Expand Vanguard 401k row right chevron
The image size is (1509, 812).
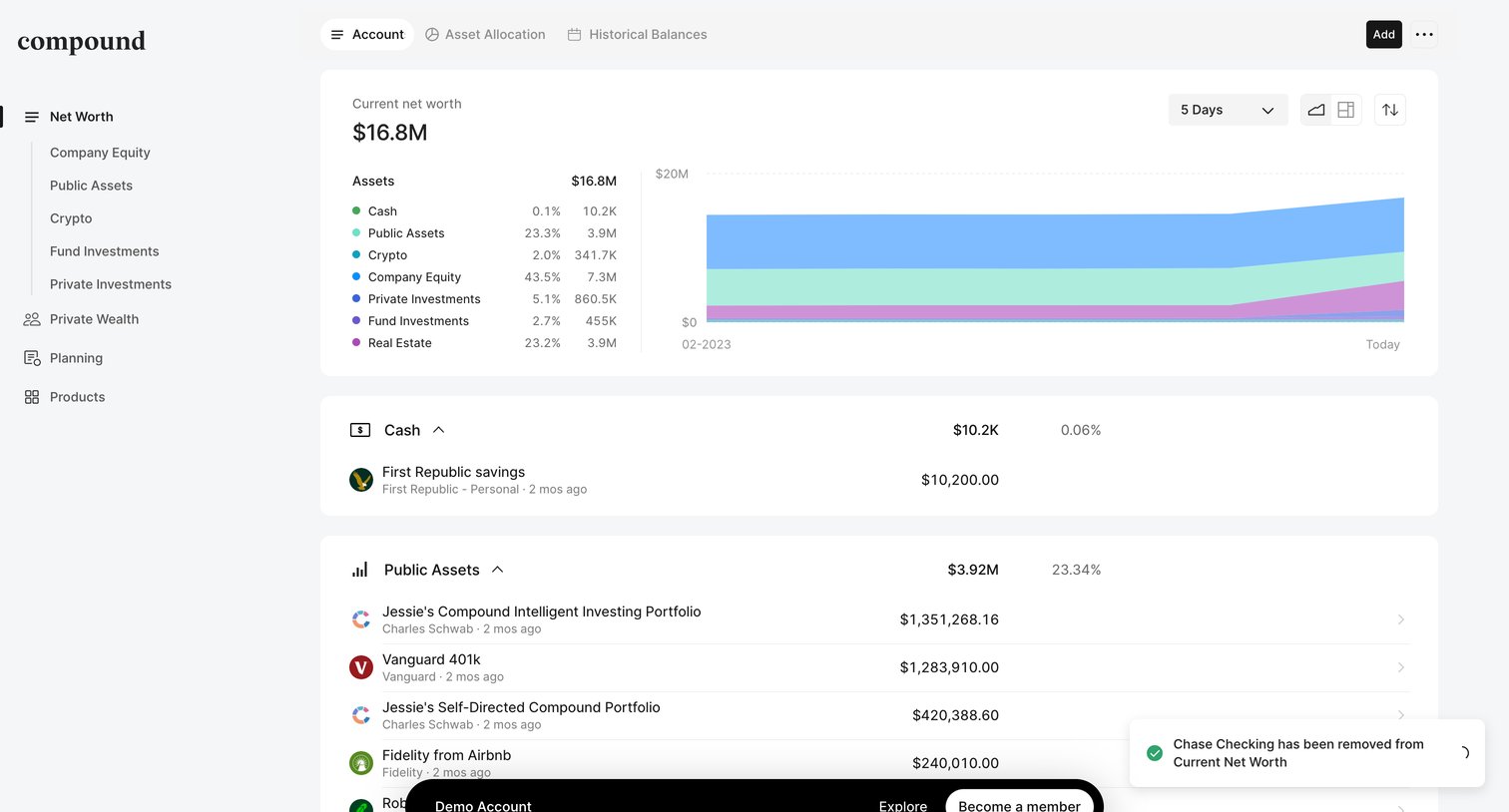coord(1401,667)
